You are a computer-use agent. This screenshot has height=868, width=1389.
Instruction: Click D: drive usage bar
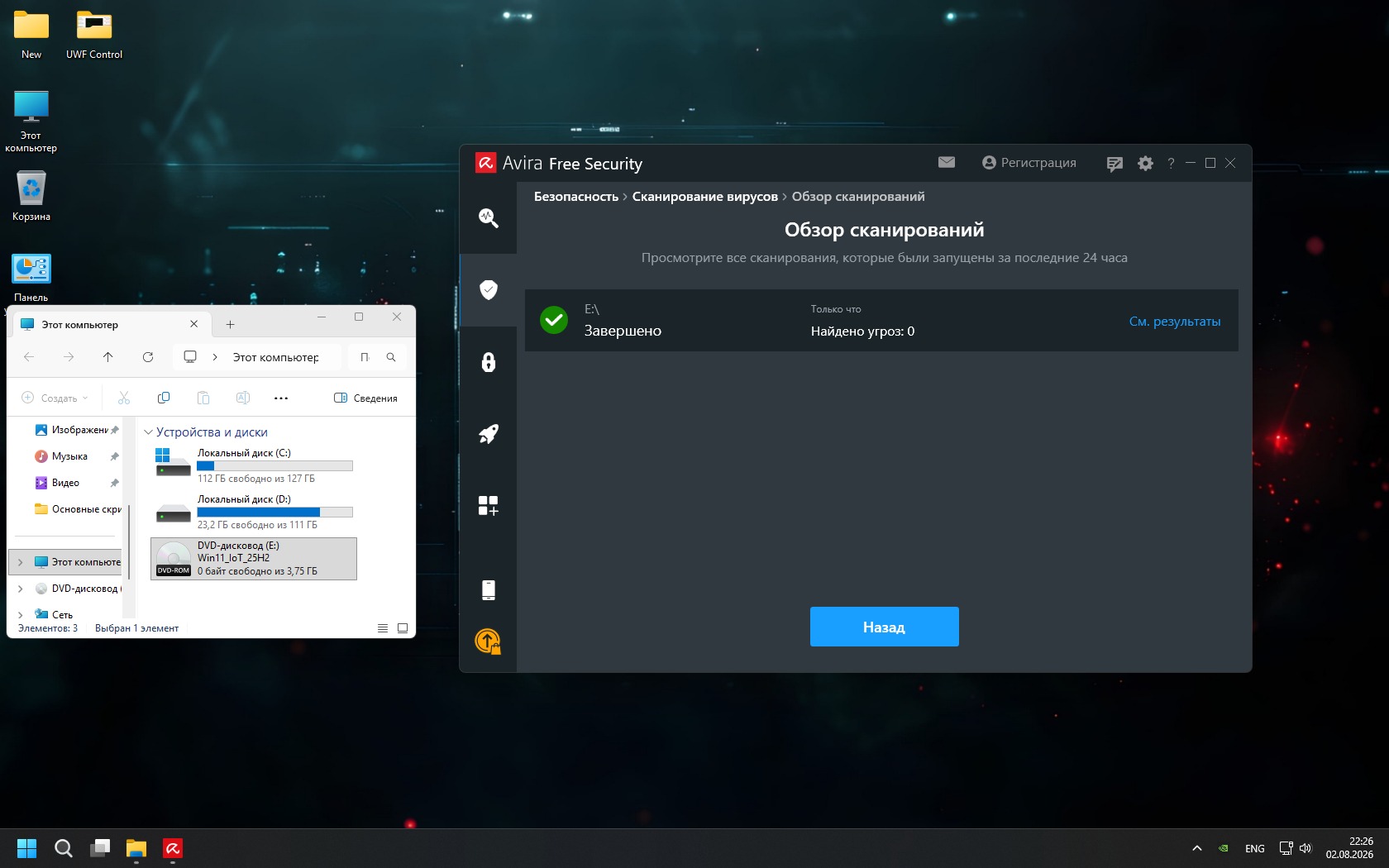274,512
